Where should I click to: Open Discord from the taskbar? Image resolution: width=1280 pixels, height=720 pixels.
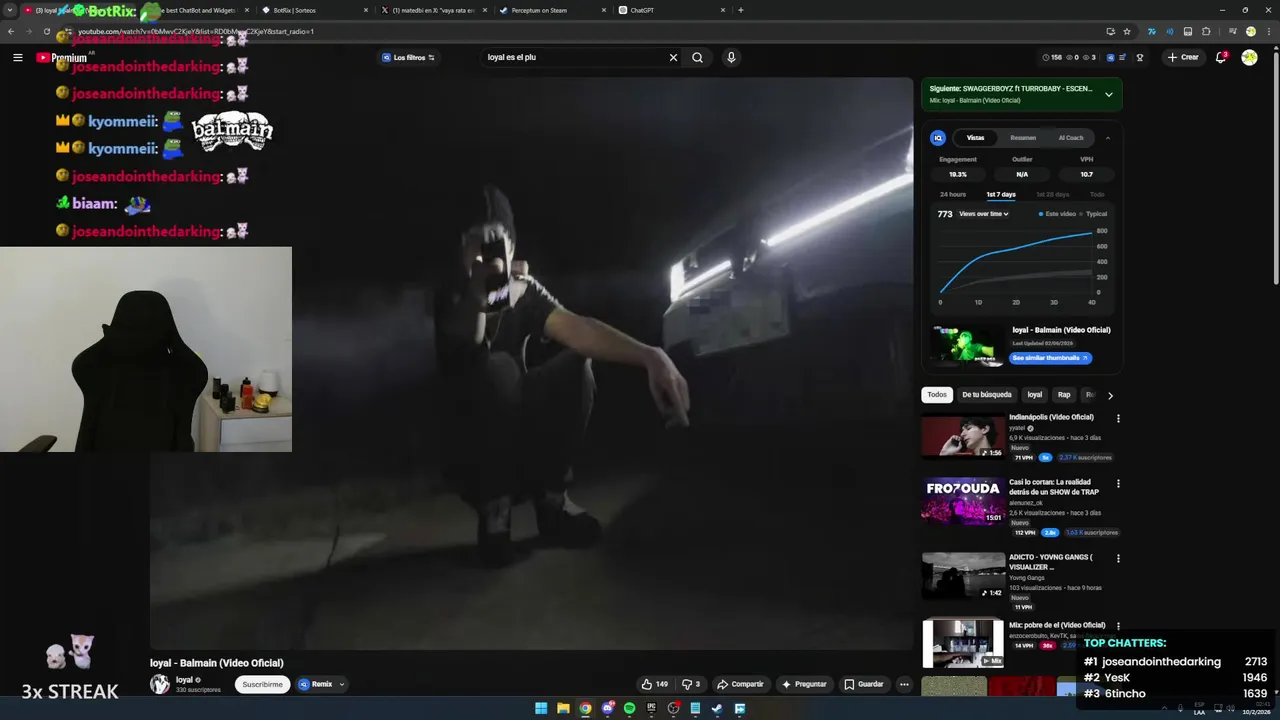(x=607, y=708)
